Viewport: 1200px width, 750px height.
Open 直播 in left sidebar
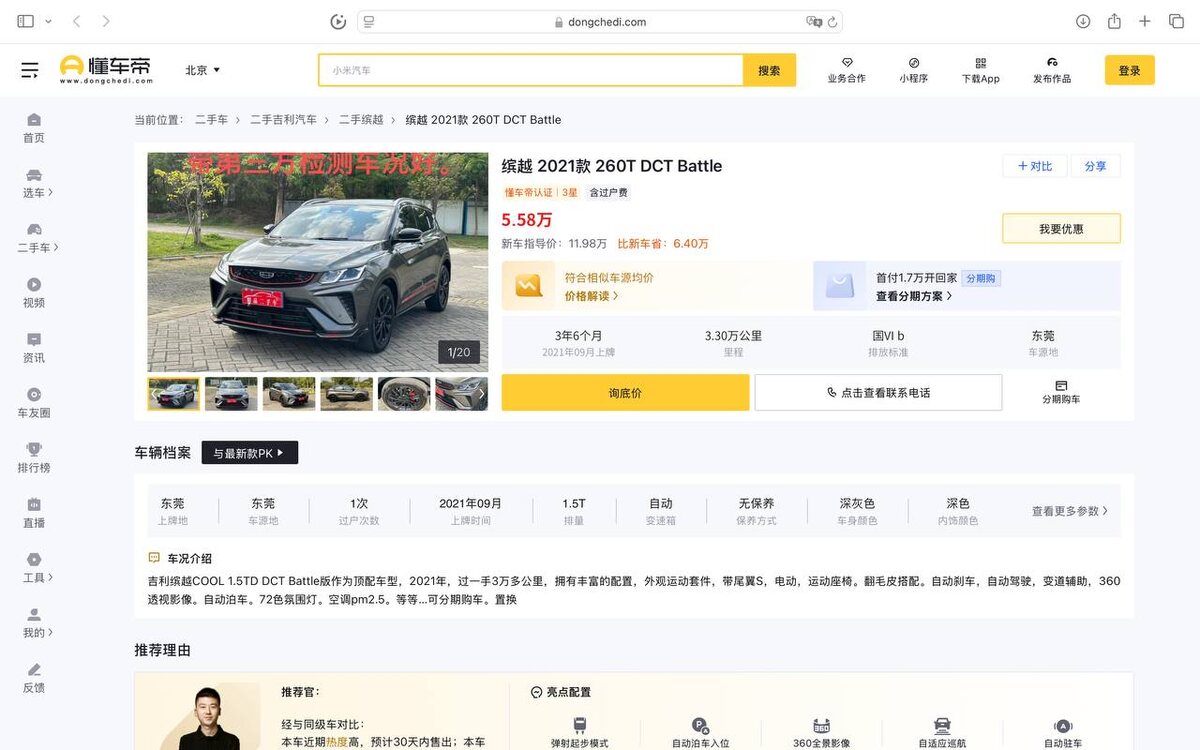coord(34,513)
